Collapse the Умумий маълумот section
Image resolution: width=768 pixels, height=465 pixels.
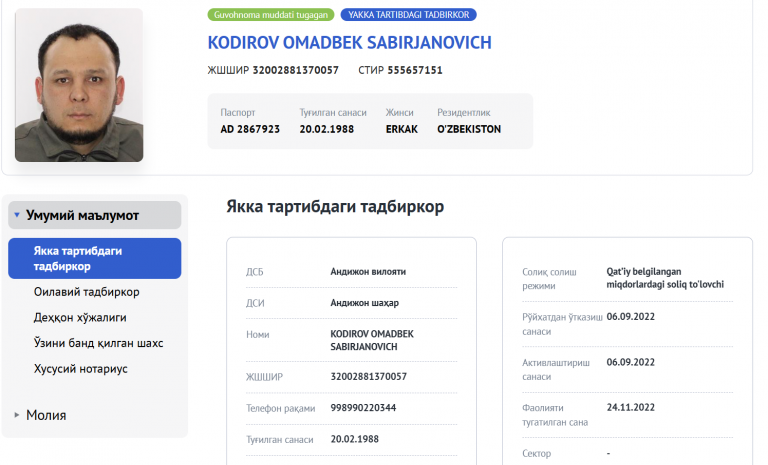[x=95, y=215]
